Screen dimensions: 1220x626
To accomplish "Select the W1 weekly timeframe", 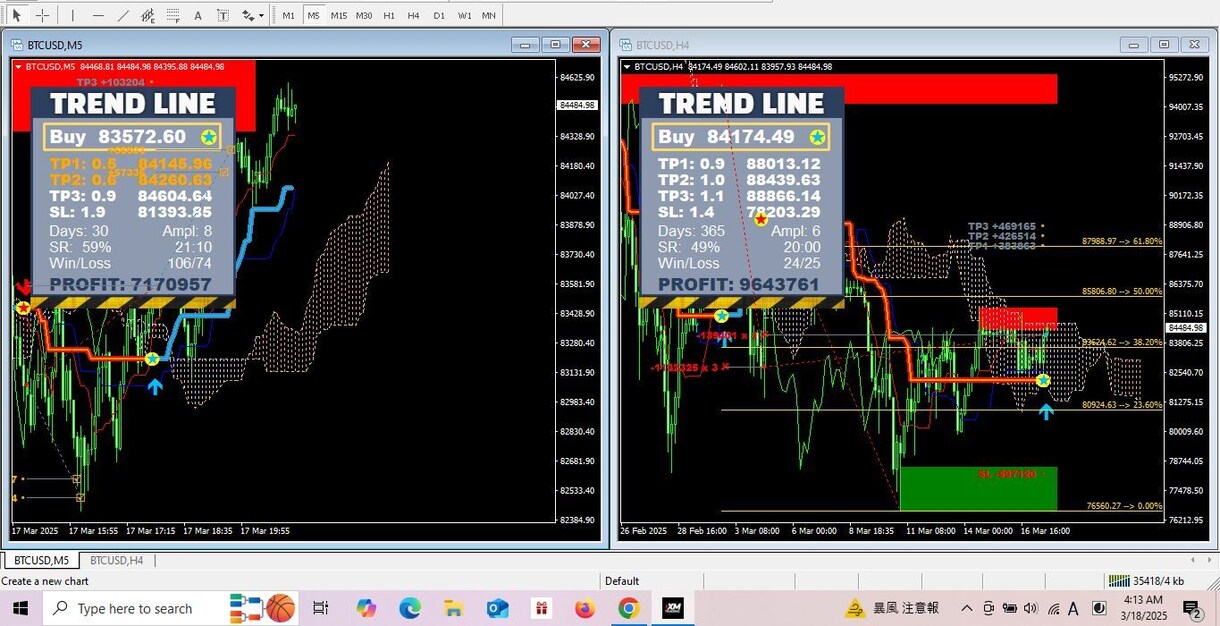I will point(464,15).
